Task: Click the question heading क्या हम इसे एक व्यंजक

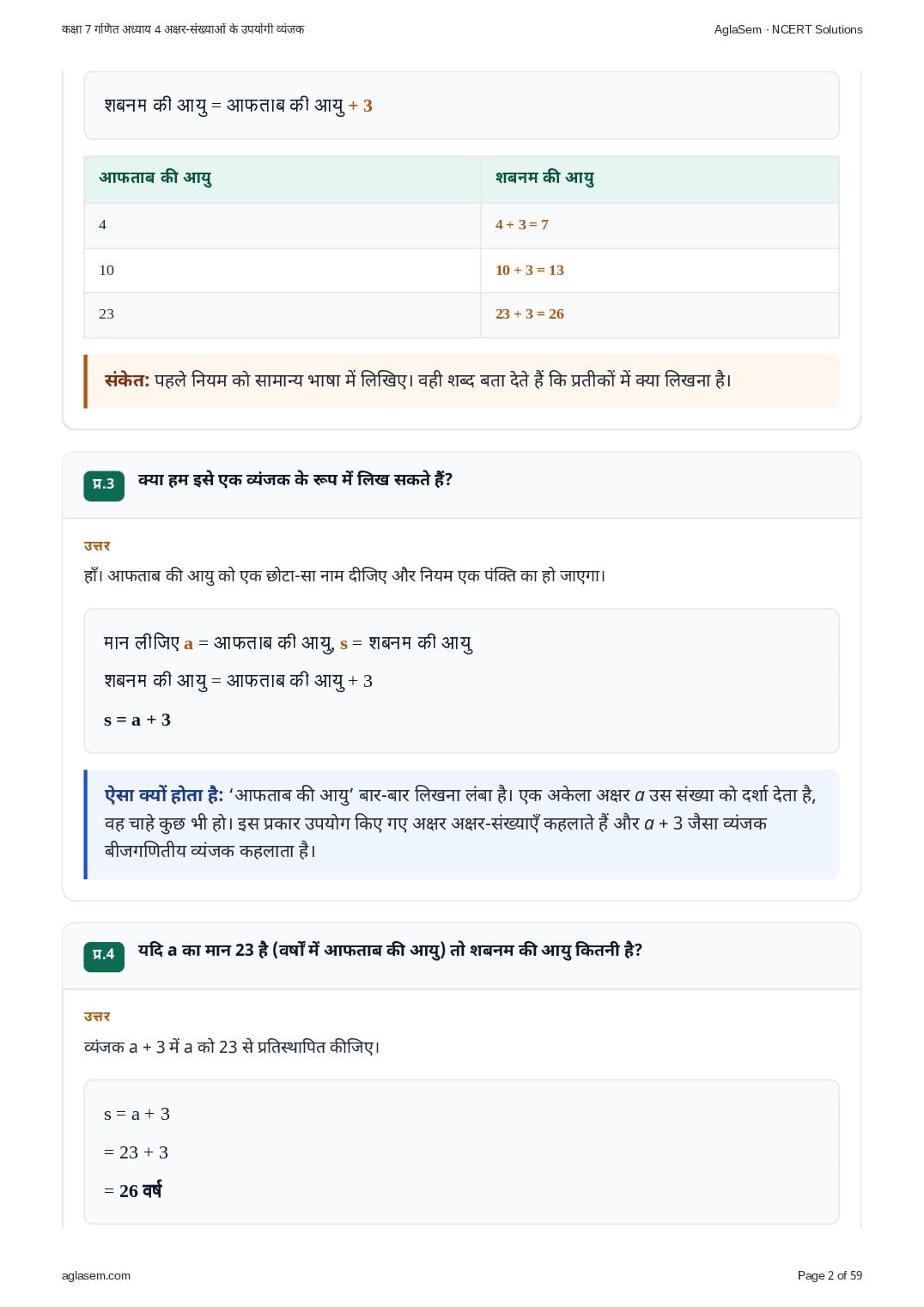Action: click(x=295, y=480)
